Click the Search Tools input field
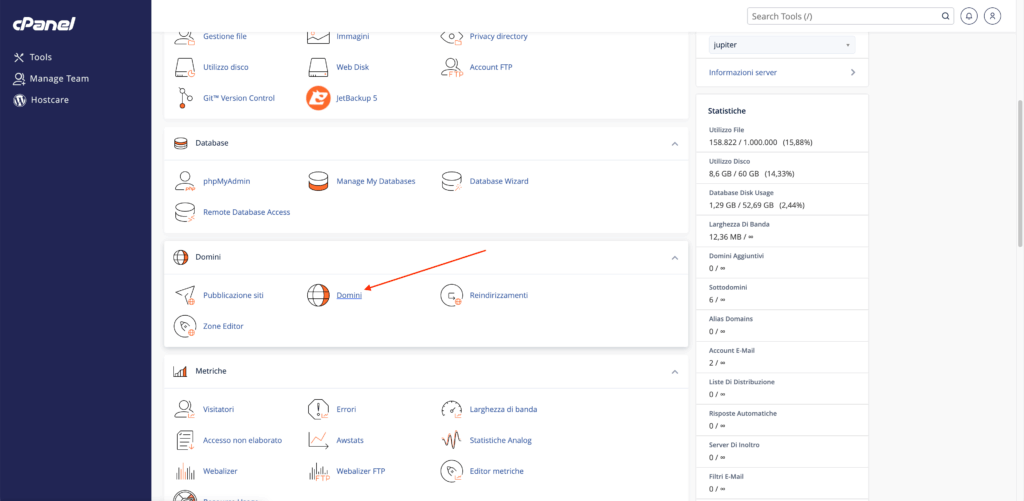 [x=842, y=16]
